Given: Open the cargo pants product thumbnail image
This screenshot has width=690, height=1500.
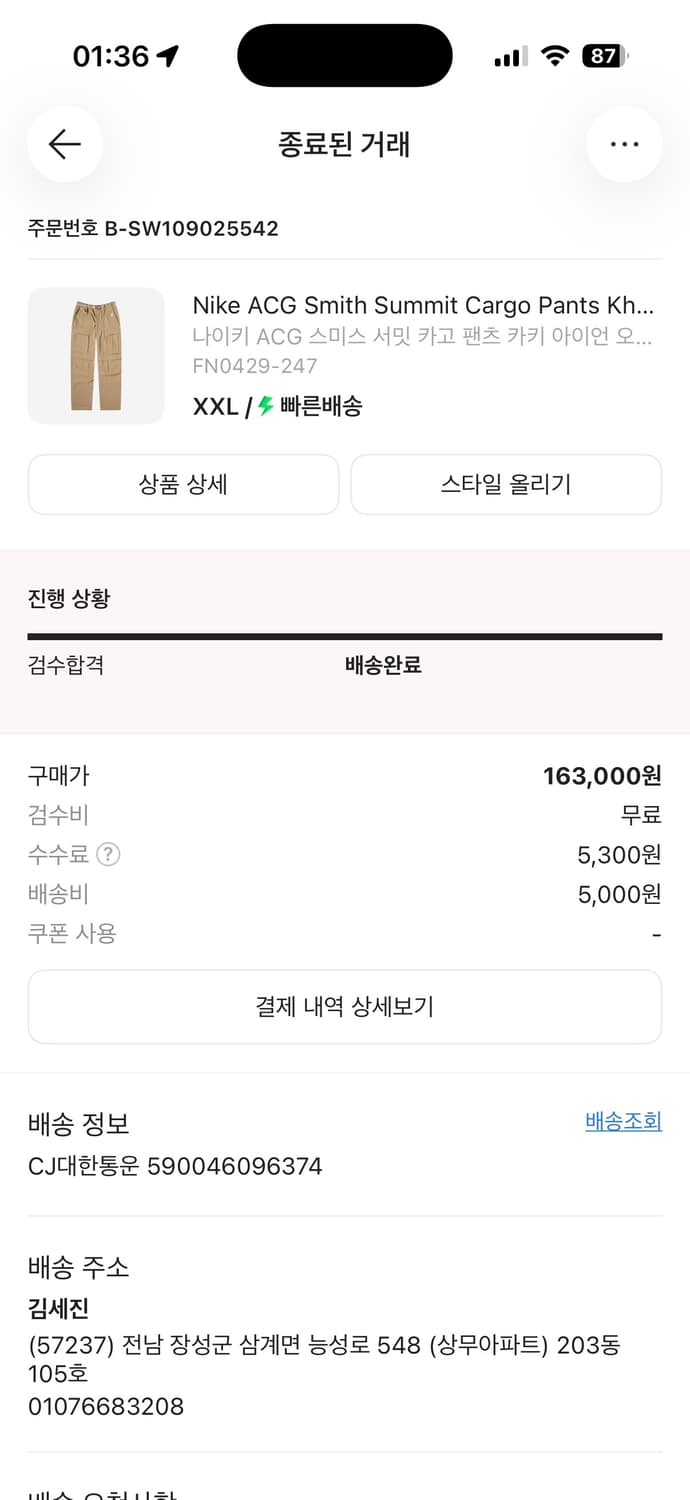Looking at the screenshot, I should (x=96, y=355).
